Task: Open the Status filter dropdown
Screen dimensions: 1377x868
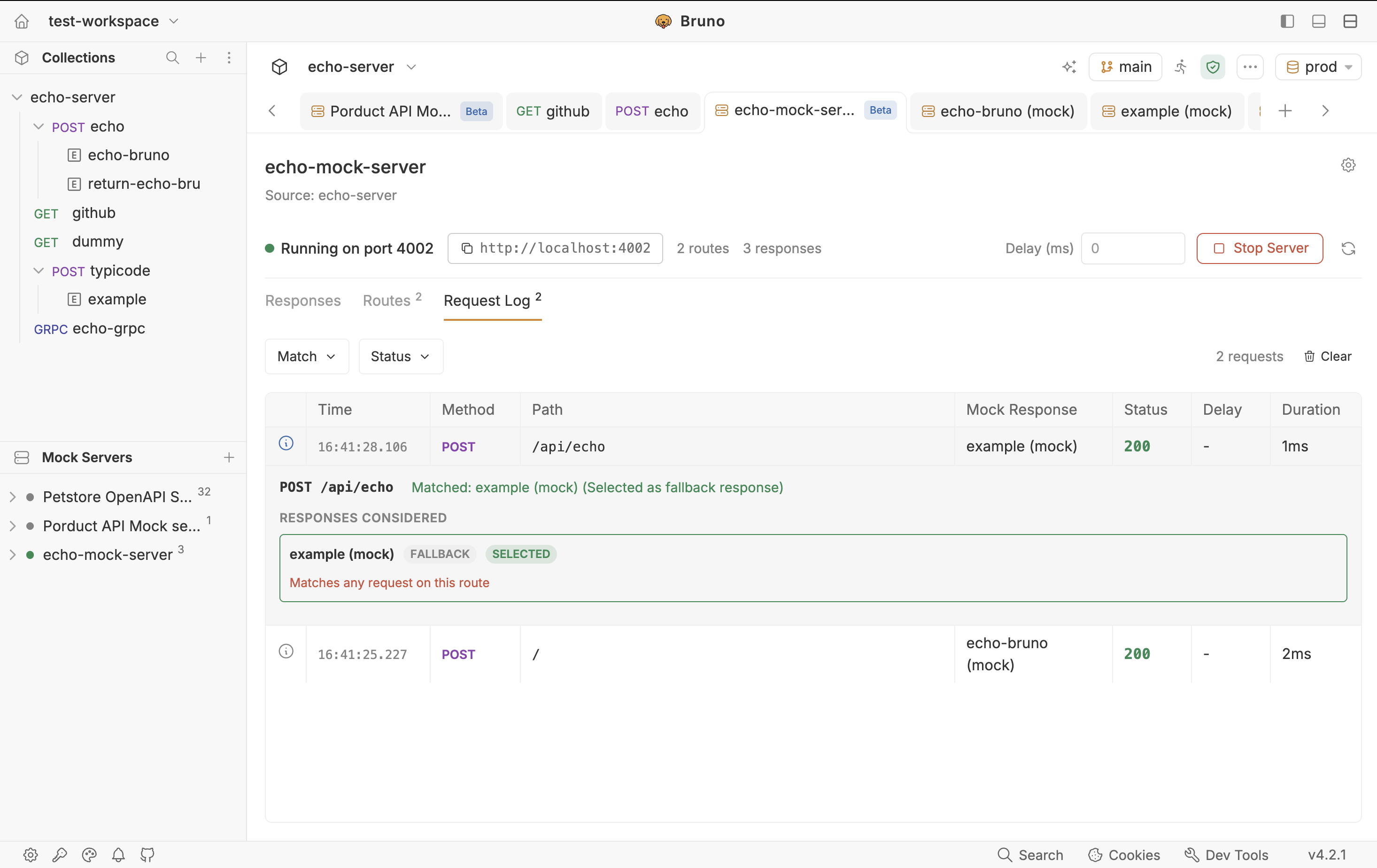Action: pos(401,356)
